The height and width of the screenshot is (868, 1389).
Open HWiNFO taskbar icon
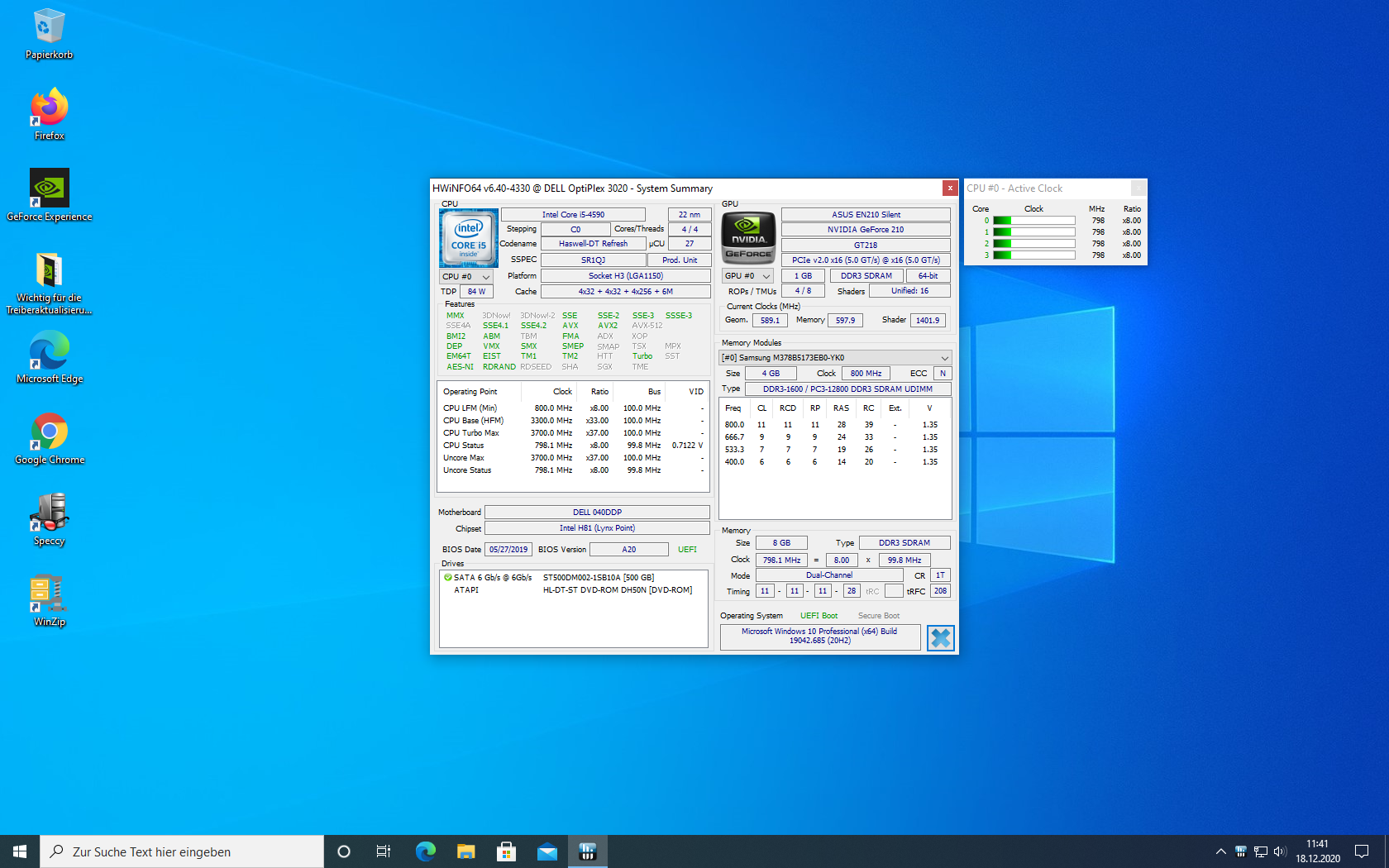(x=588, y=851)
